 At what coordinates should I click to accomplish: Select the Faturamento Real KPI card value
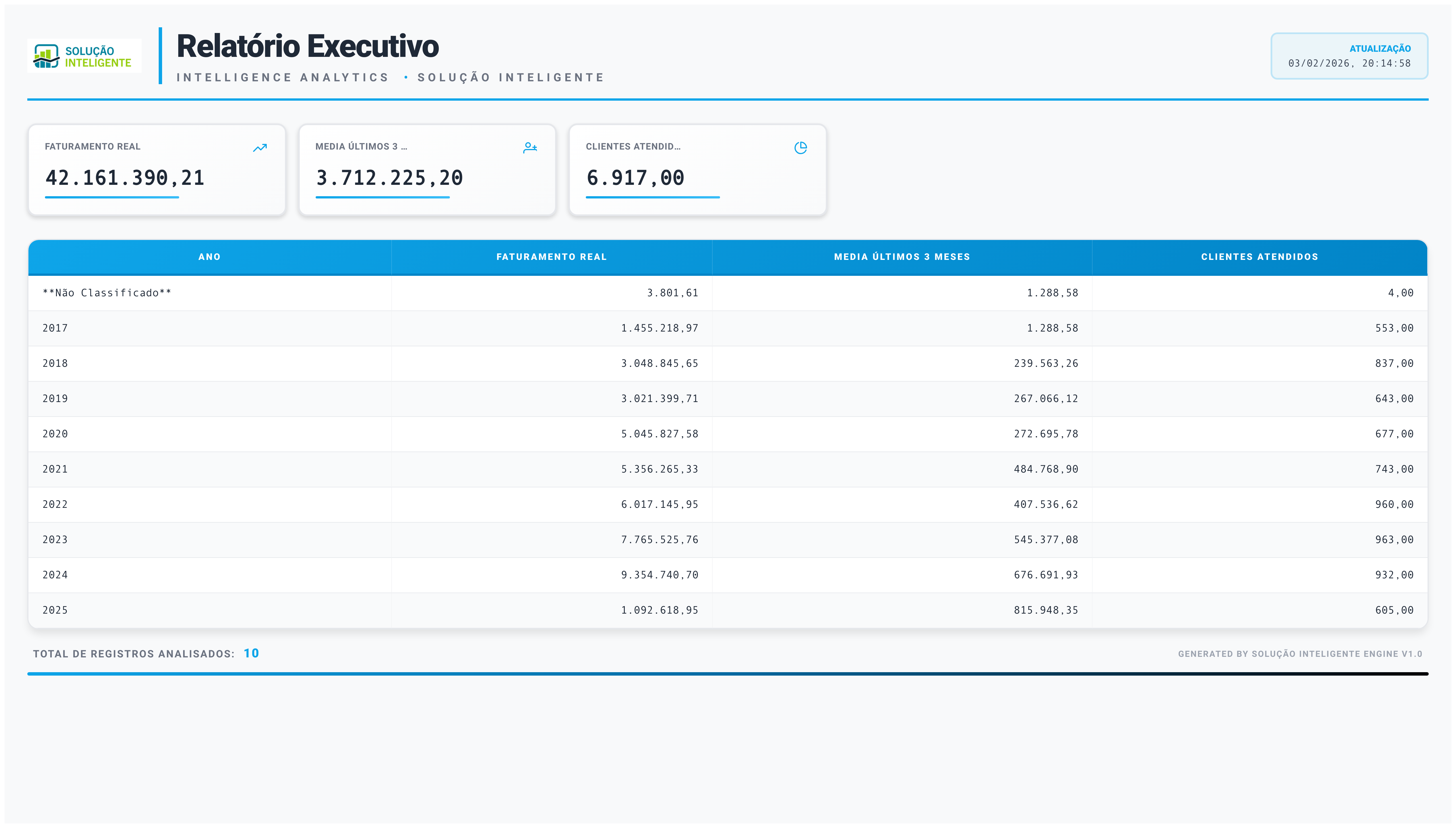click(125, 178)
